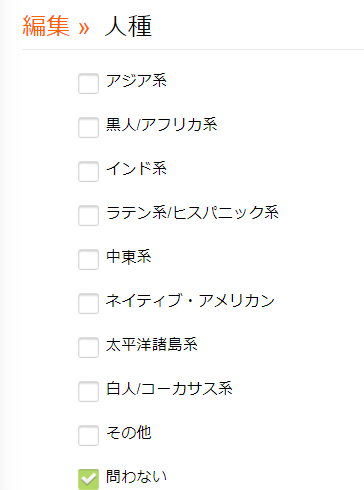
Task: Click the インド系 label text
Action: [136, 169]
